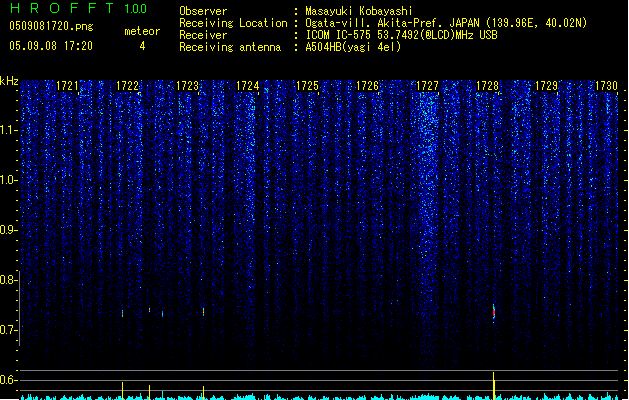Click the kHz axis unit label

tap(9, 81)
